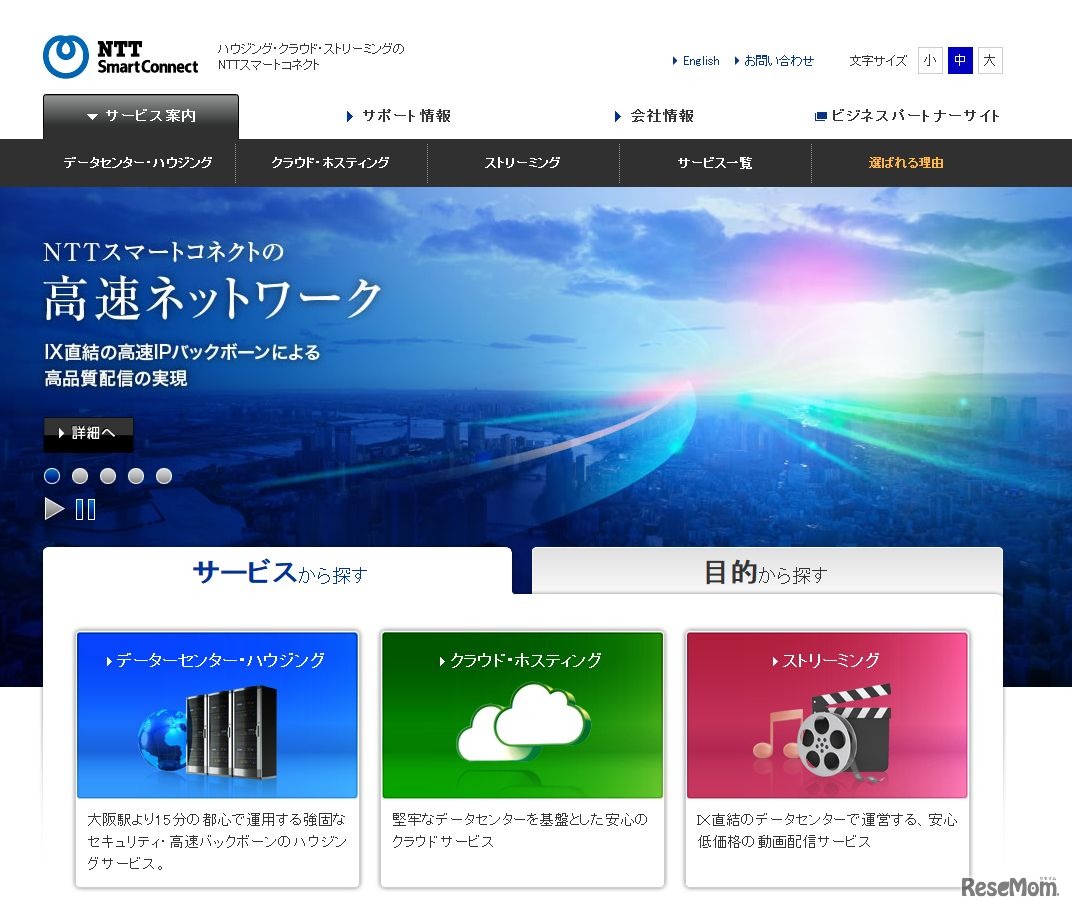The width and height of the screenshot is (1072, 910).
Task: Select the second carousel slide dot
Action: (80, 476)
